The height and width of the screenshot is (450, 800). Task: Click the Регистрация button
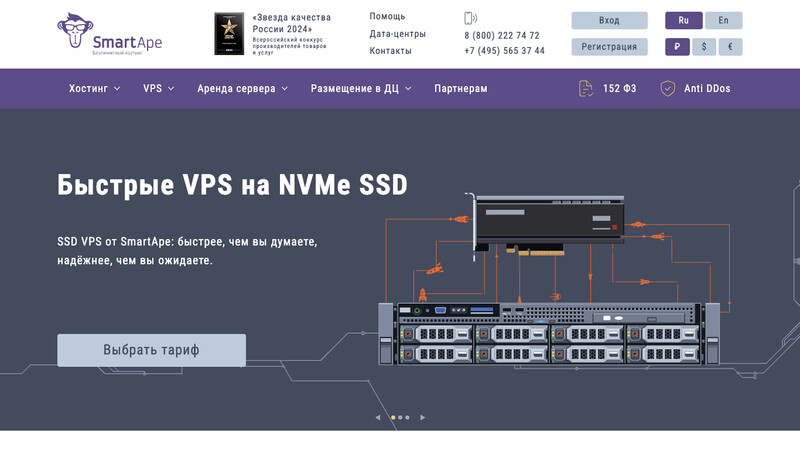point(609,47)
